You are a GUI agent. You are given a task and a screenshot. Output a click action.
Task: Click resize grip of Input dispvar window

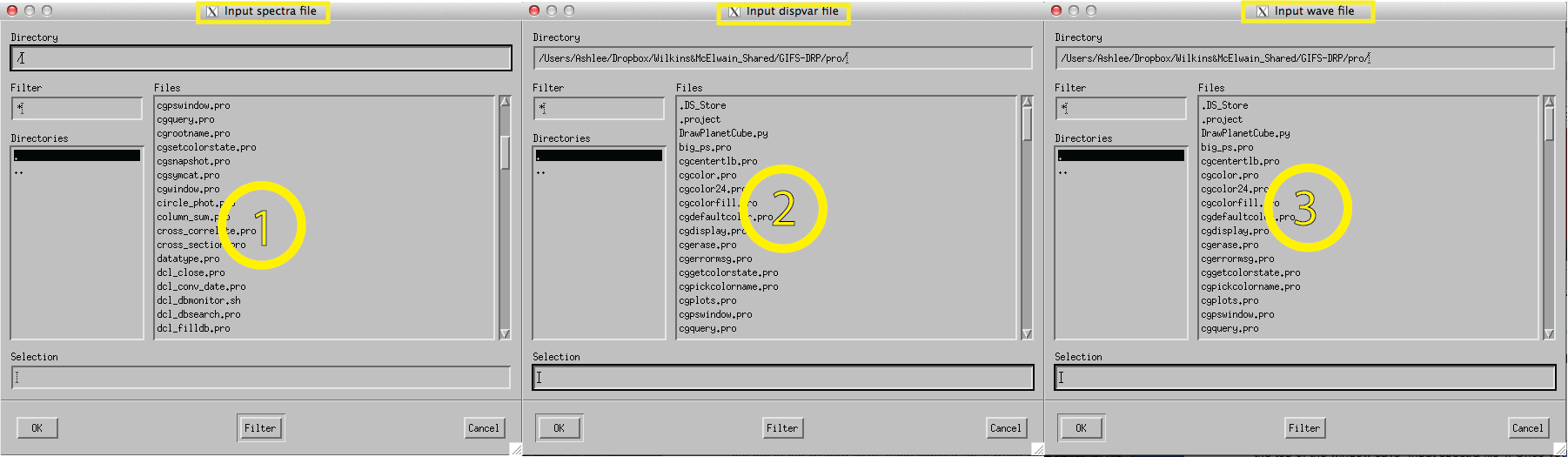(1037, 449)
